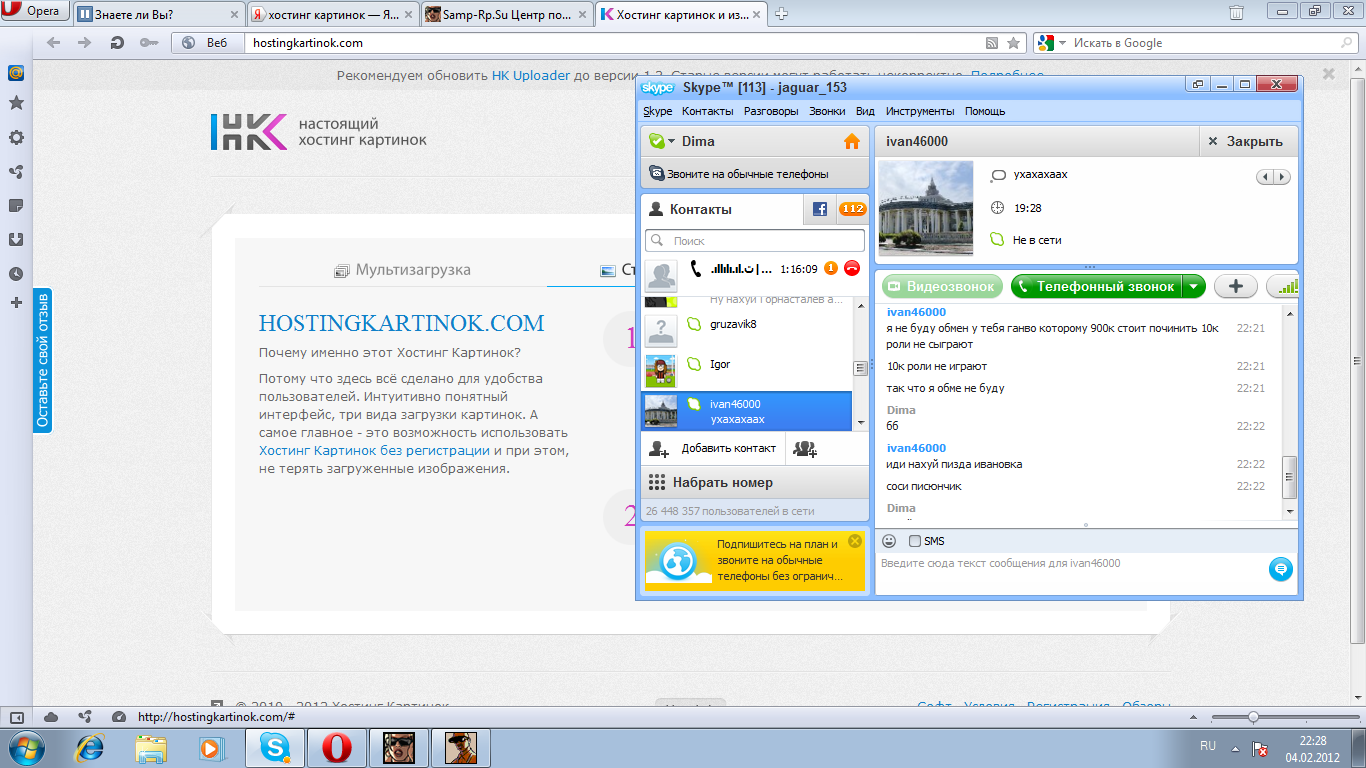Screen dimensions: 1366x768
Task: Open Windows Explorer folder in taskbar
Action: [151, 747]
